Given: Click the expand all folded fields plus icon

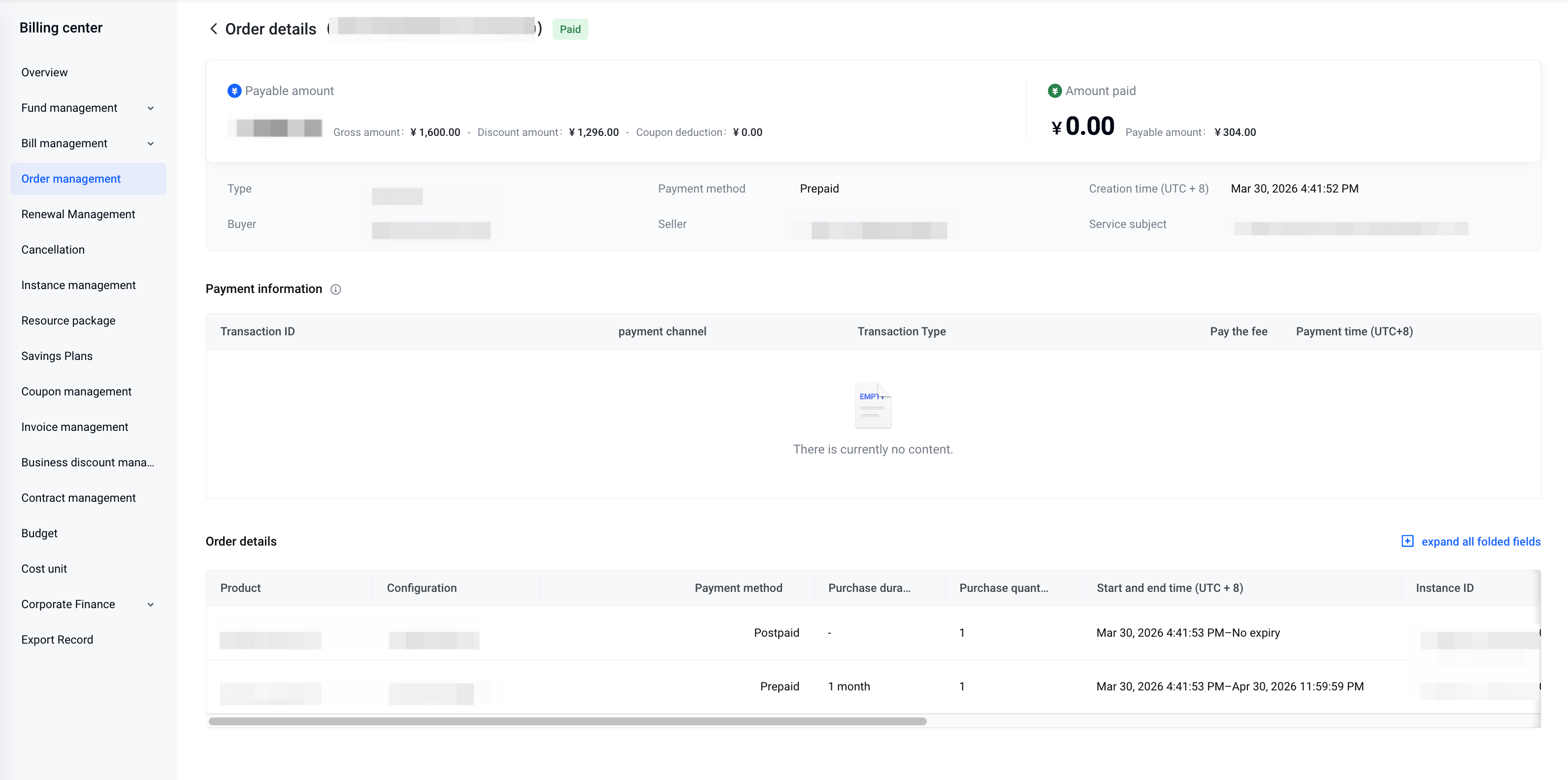Looking at the screenshot, I should (x=1407, y=541).
